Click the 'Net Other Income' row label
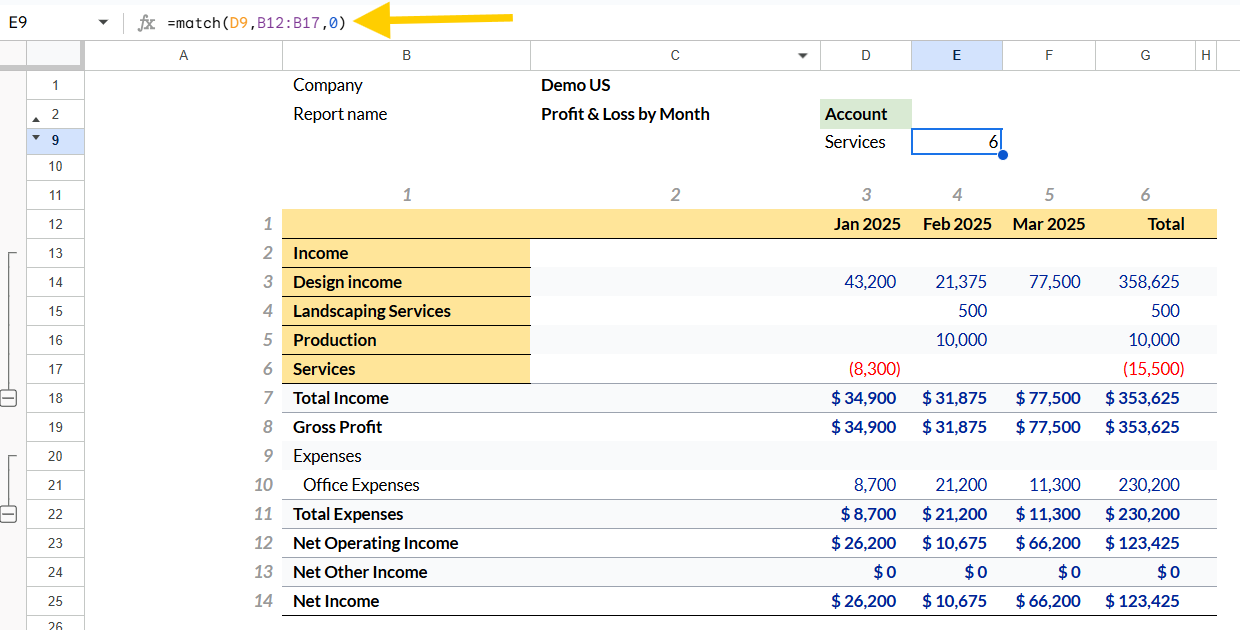Image resolution: width=1240 pixels, height=630 pixels. click(406, 572)
